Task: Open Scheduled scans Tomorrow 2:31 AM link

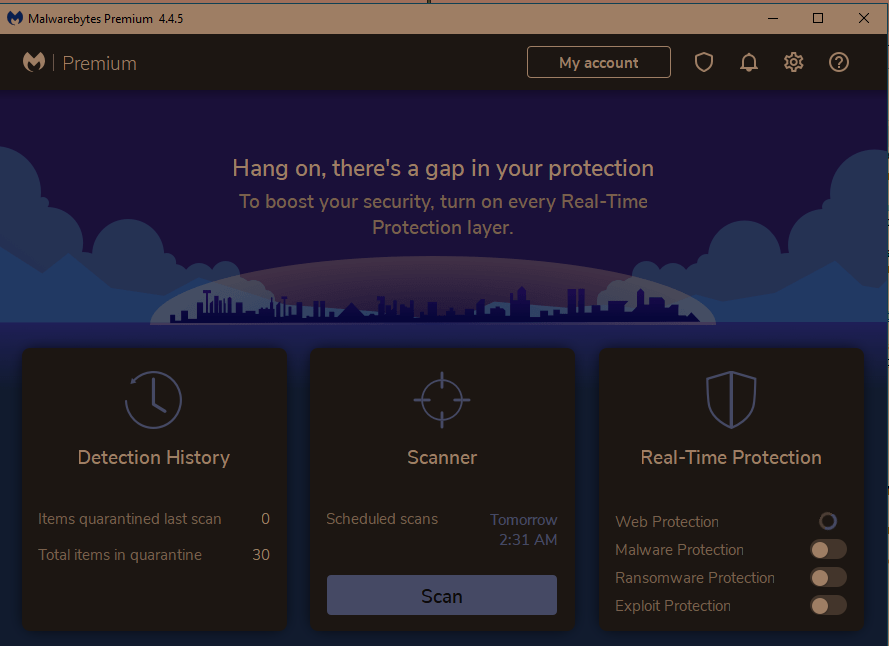Action: (523, 530)
